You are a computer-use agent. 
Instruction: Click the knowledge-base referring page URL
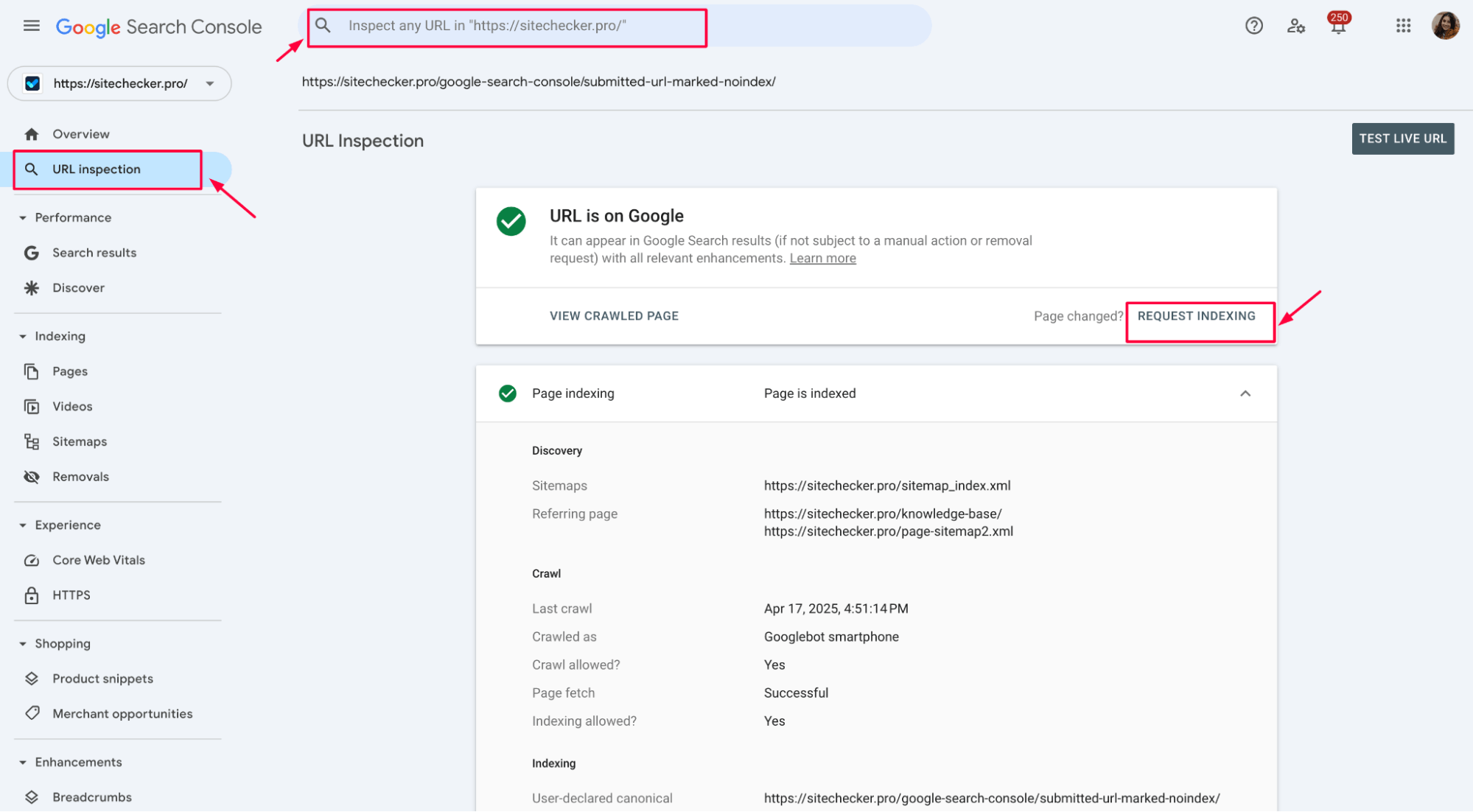point(883,514)
